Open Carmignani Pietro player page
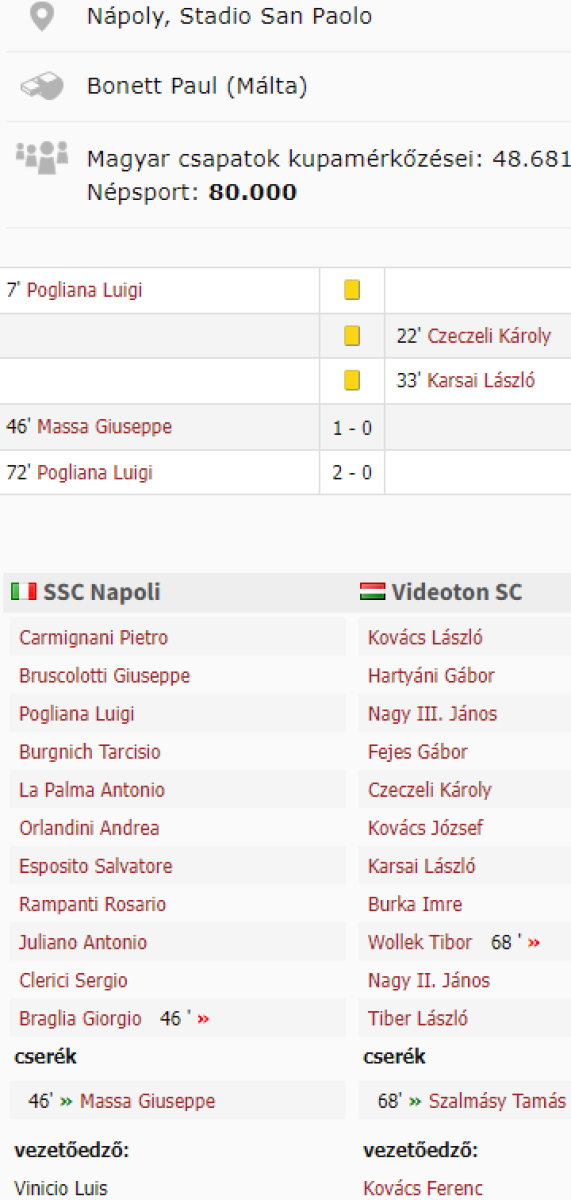The height and width of the screenshot is (1200, 571). [93, 638]
